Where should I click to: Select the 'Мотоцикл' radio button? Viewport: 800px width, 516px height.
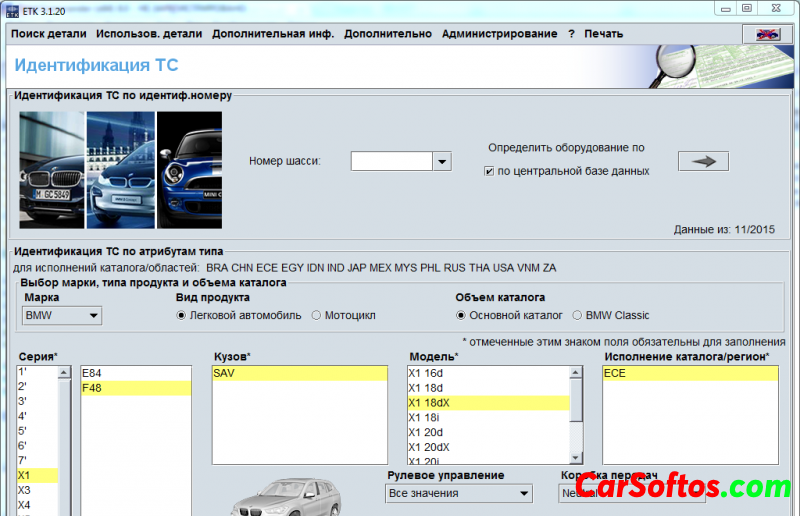pos(317,316)
